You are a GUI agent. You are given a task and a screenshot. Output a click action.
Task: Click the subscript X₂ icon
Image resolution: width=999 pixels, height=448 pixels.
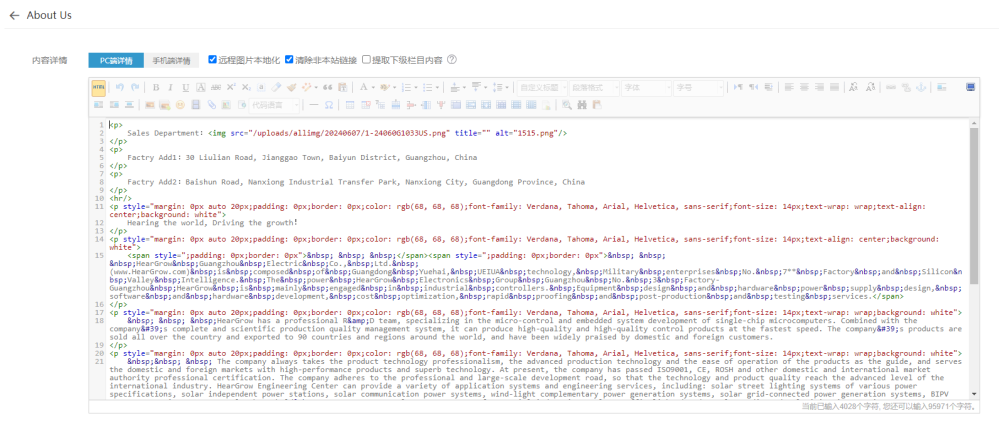coord(247,87)
